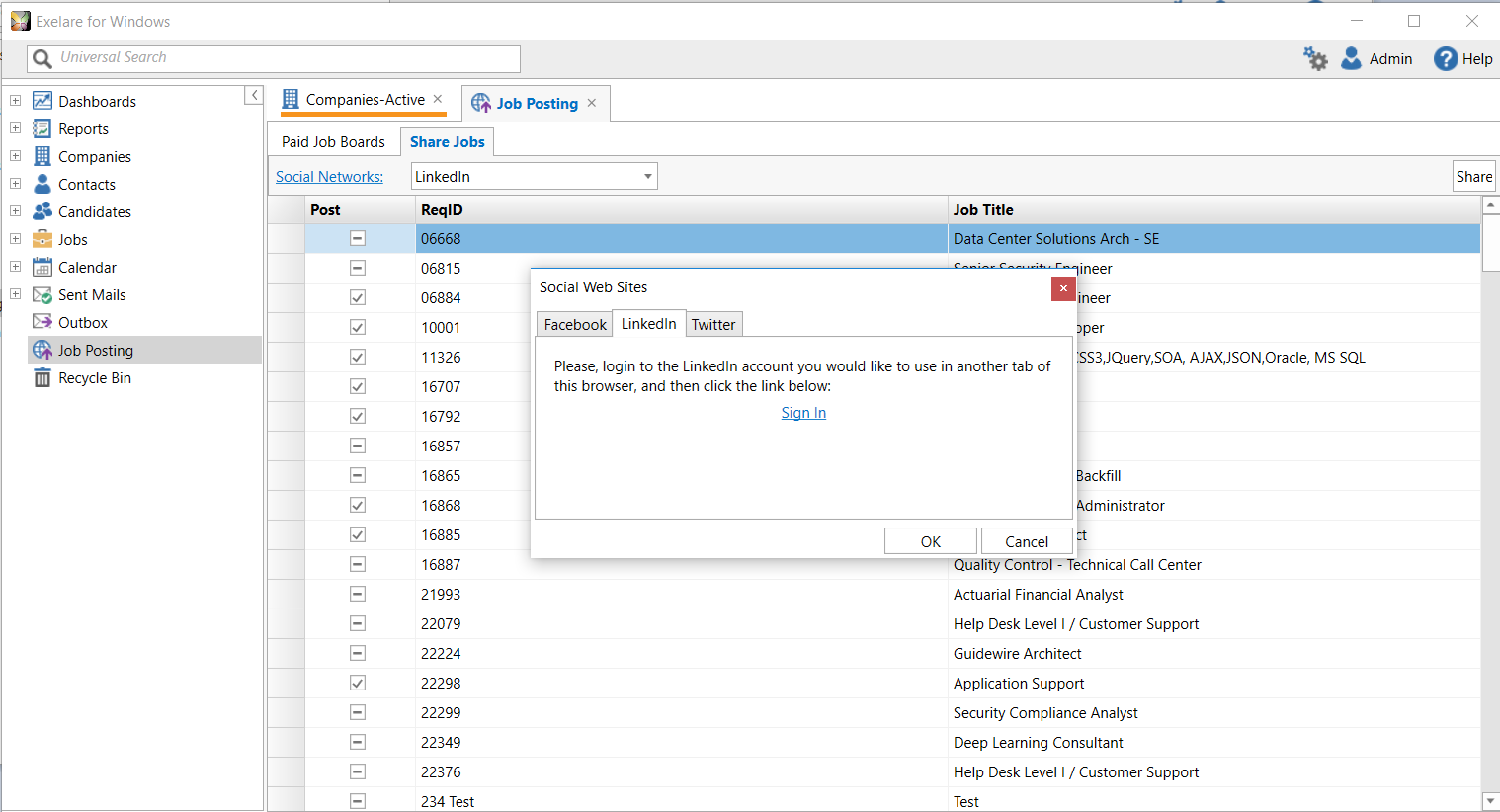Viewport: 1500px width, 812px height.
Task: Select Contacts person icon in sidebar
Action: coord(42,184)
